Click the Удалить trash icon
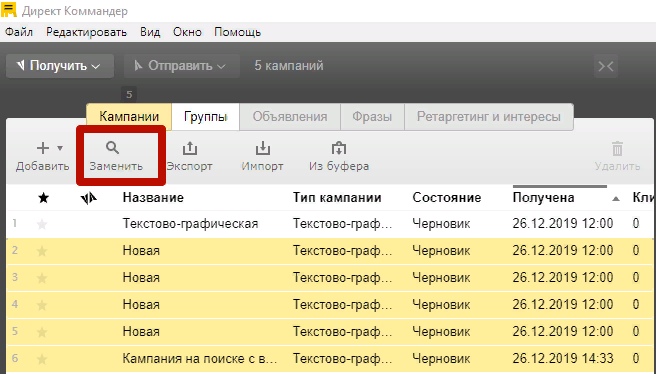656x374 pixels. tap(618, 149)
